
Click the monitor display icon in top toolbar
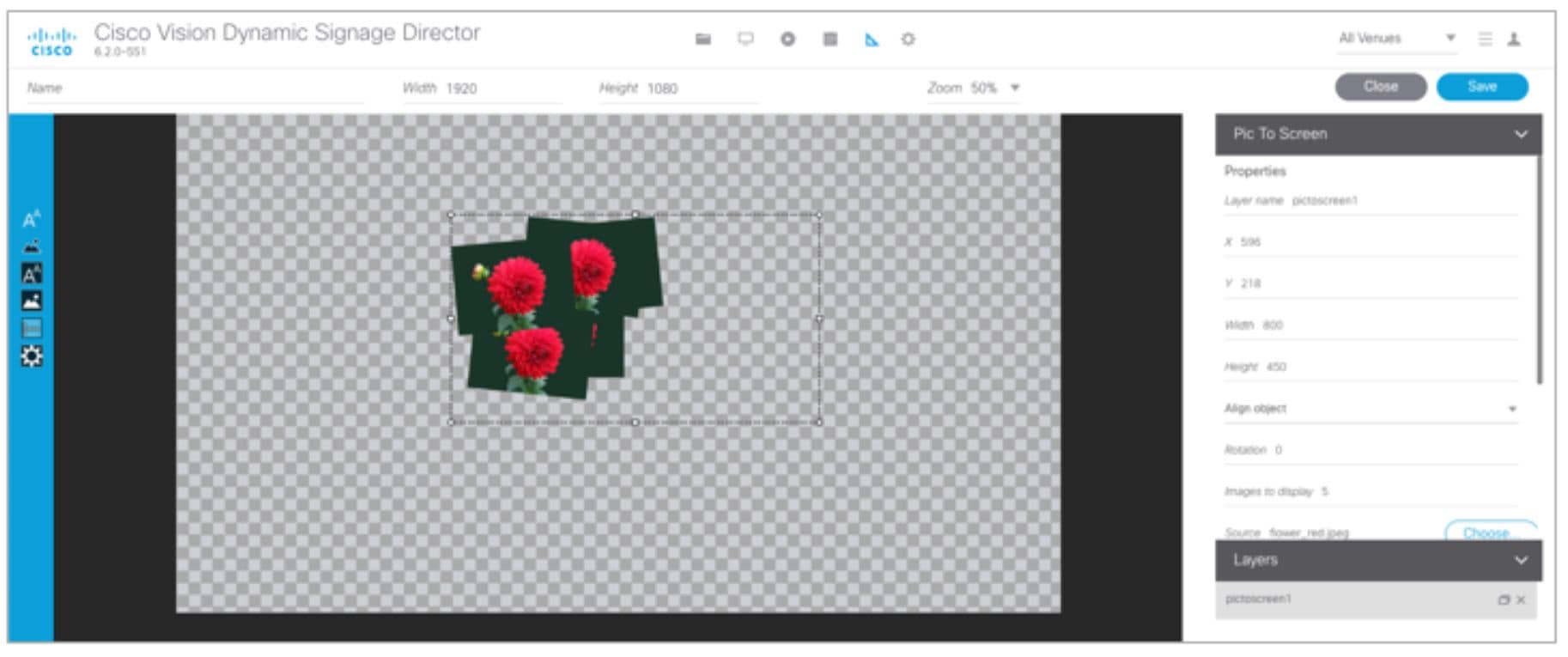click(x=745, y=39)
